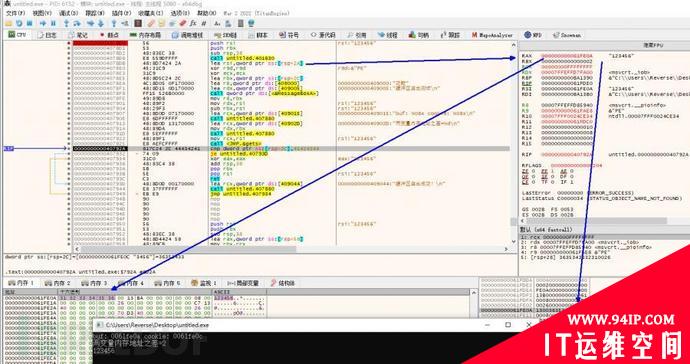Viewport: 690px width, 364px height.
Task: Click the fx functions toolbar icon
Action: pos(192,23)
